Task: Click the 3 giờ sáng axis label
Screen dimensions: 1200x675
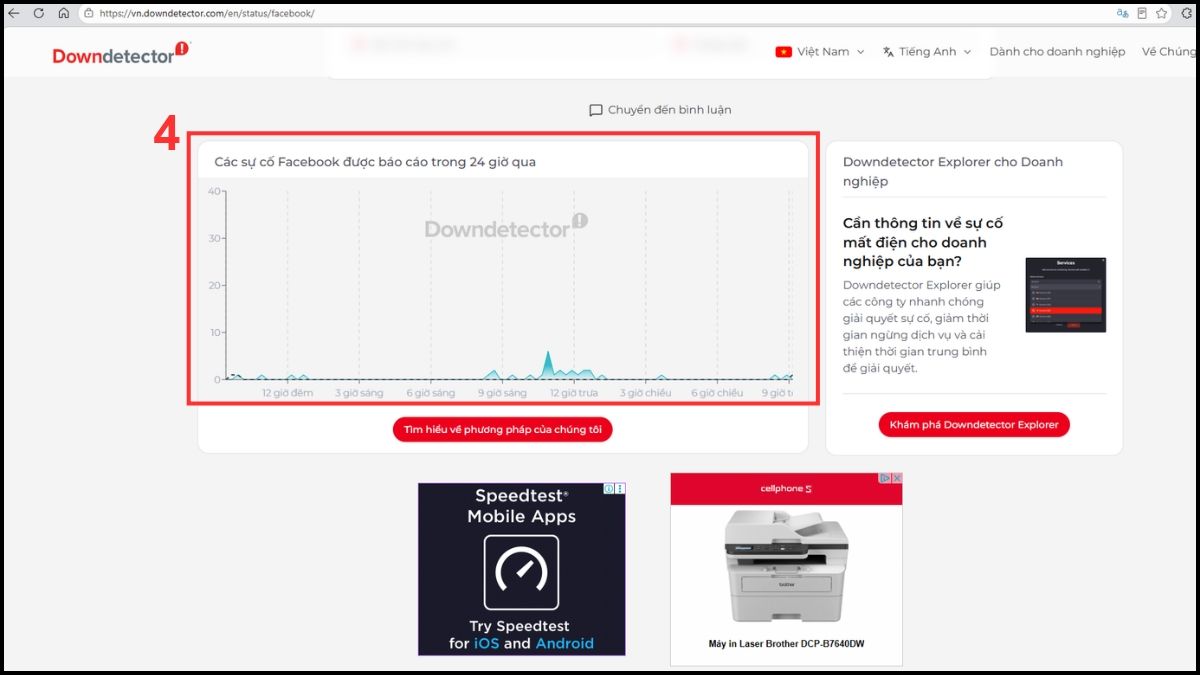Action: (359, 393)
